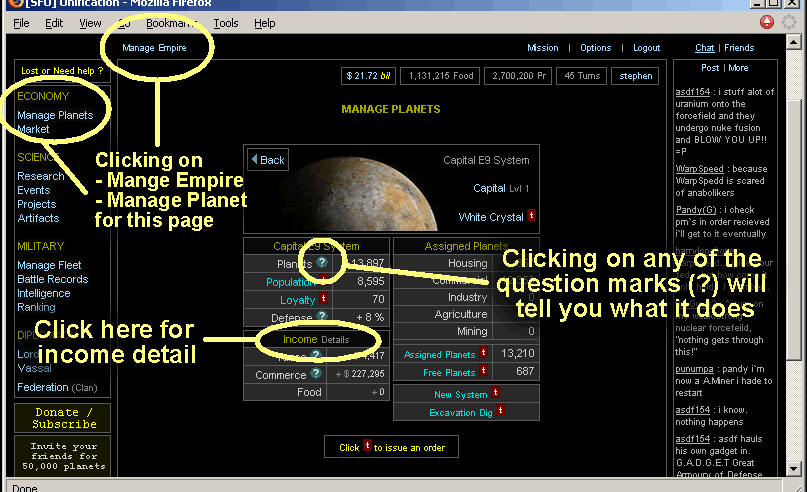Select Manage Planets in the Economy sidebar
This screenshot has width=807, height=492.
point(55,115)
